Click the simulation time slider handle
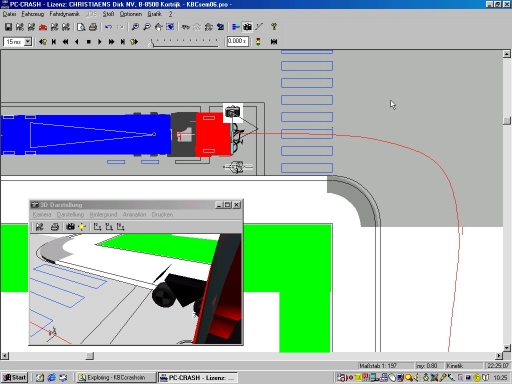 [151, 43]
